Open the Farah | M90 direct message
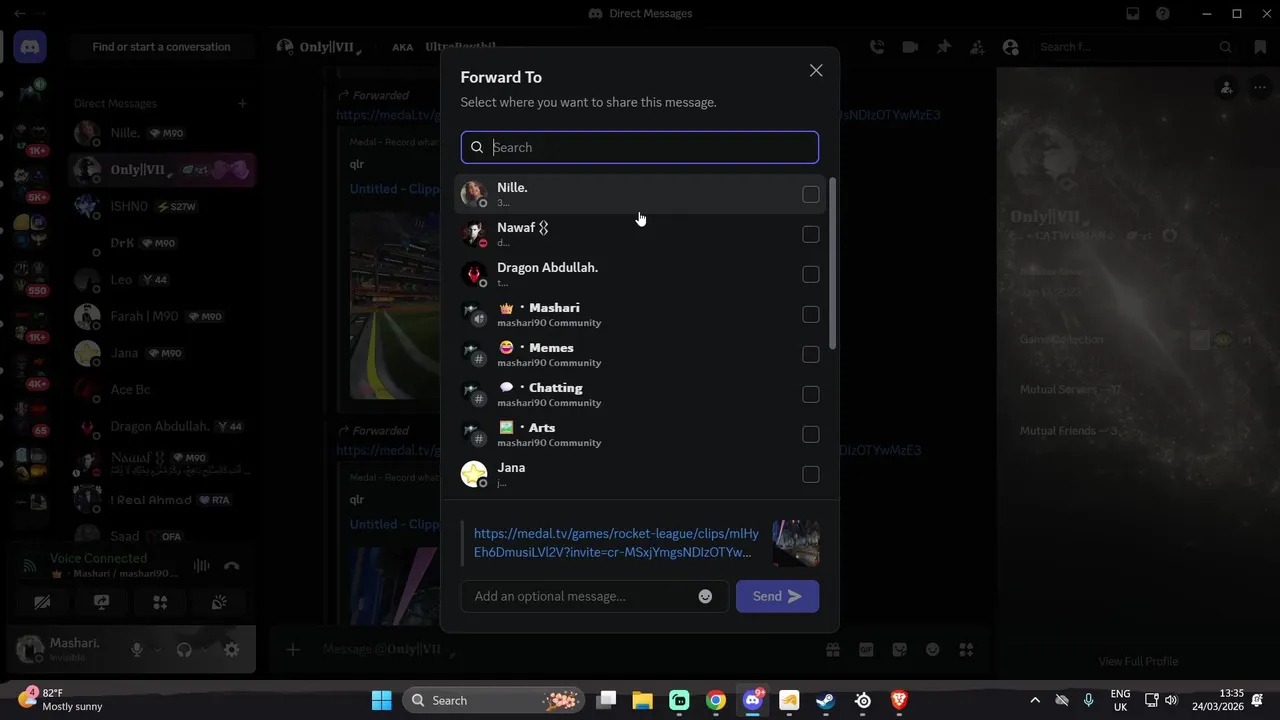Screen dimensions: 1280x720 162,316
